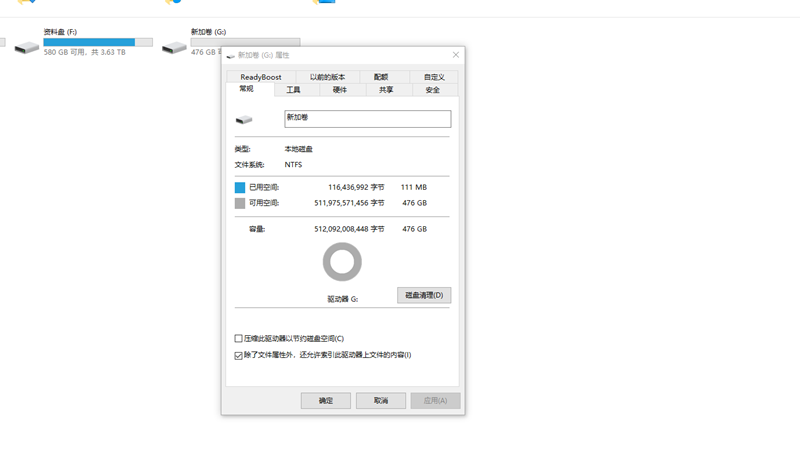
Task: Uncheck the allow file content indexing checkbox
Action: coord(238,355)
